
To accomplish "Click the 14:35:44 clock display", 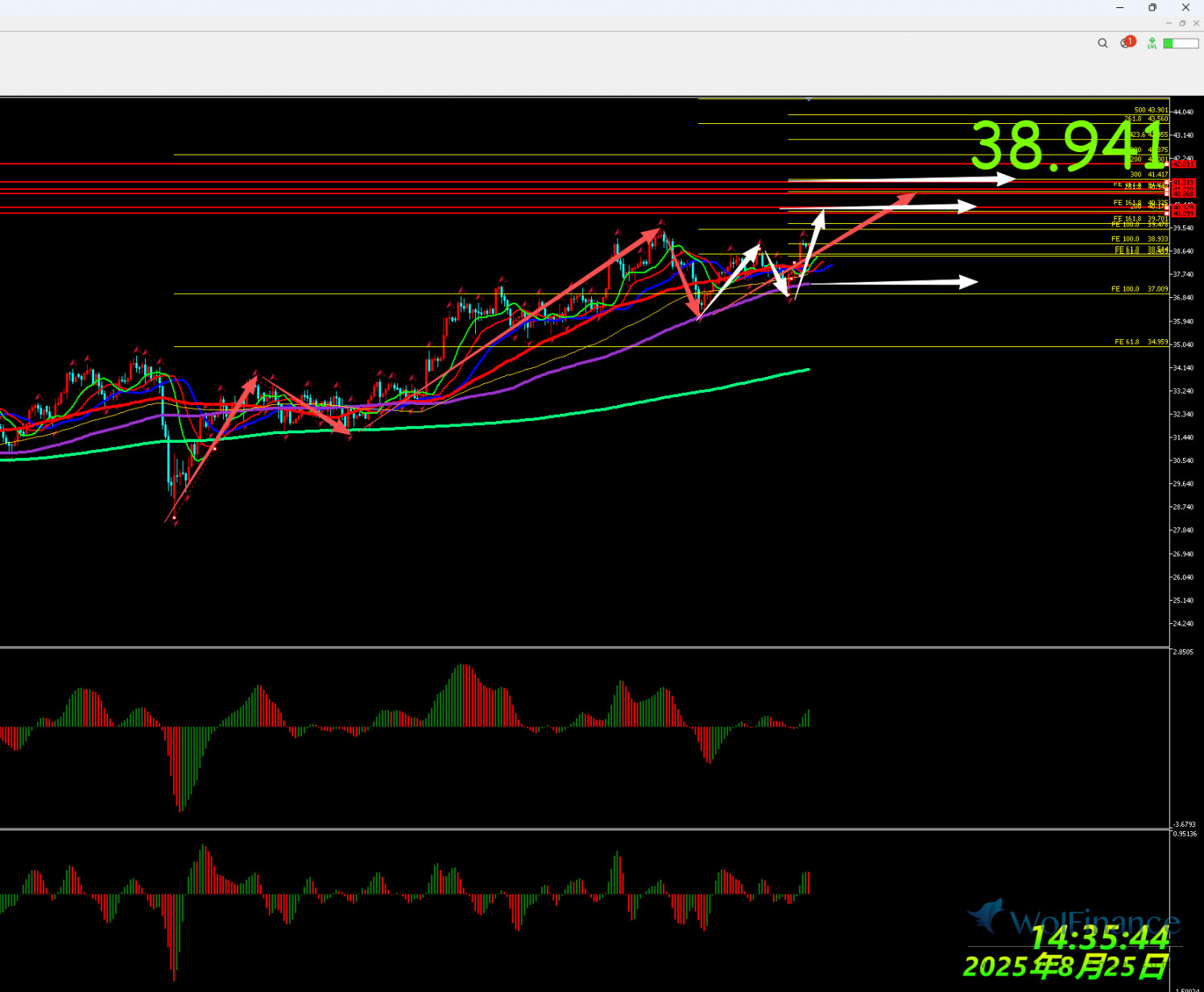I will [1099, 938].
